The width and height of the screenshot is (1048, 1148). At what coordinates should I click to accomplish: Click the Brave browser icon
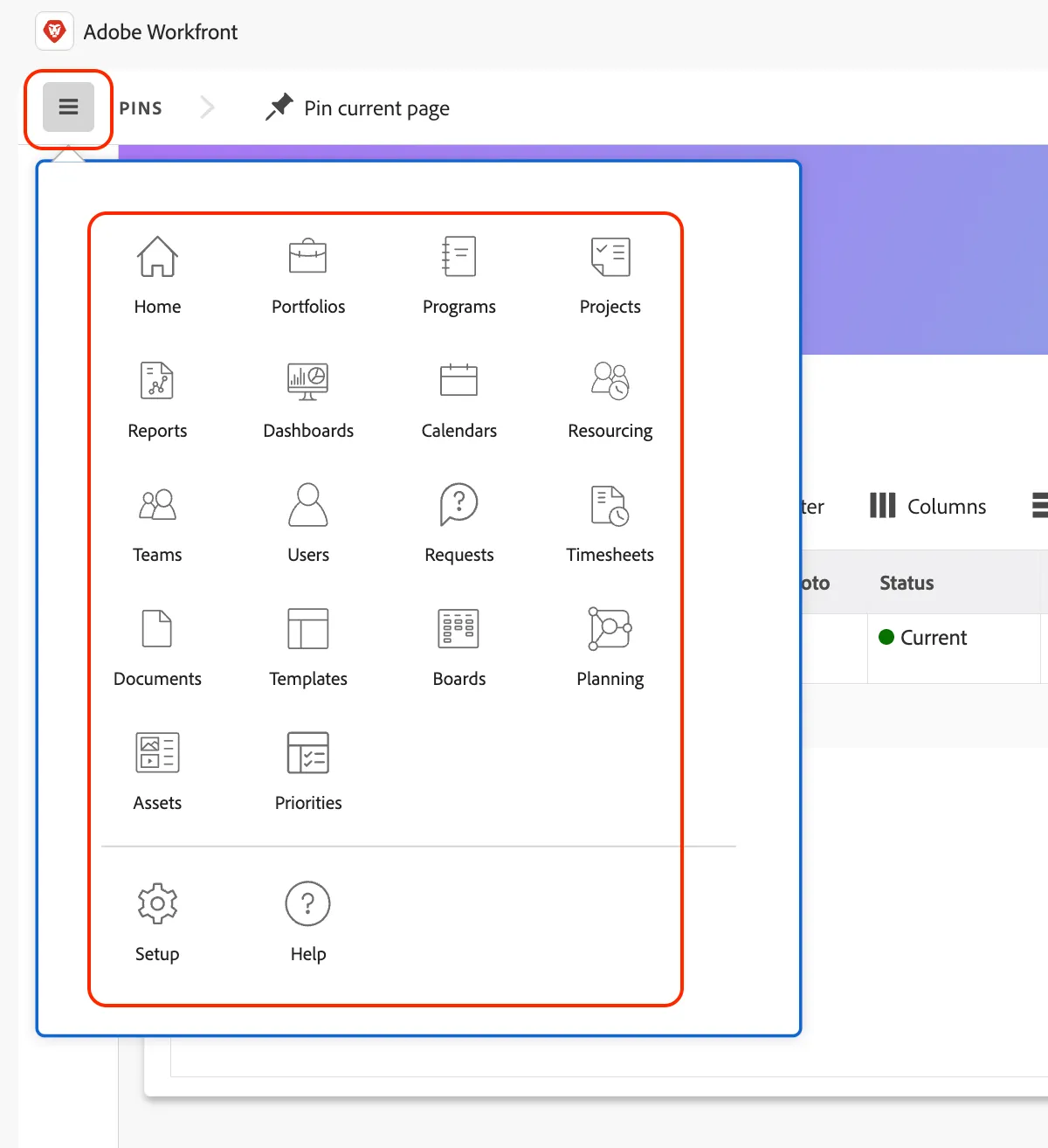click(x=54, y=31)
